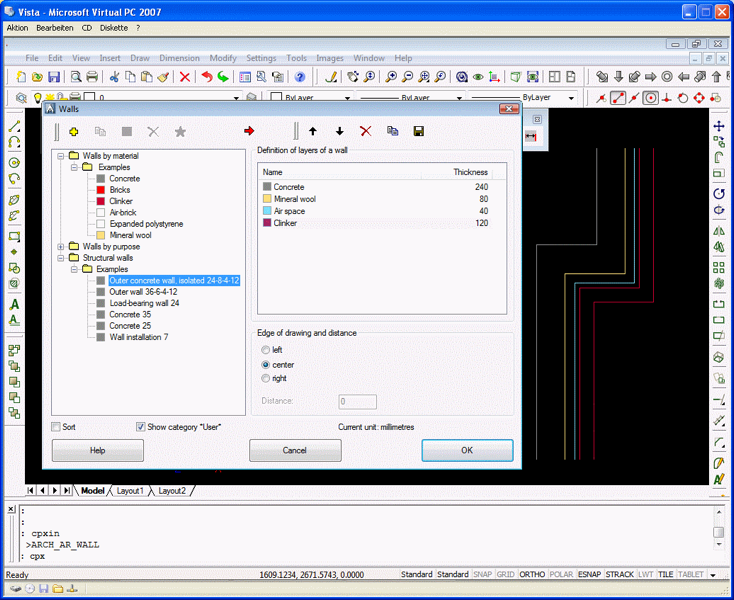Click the add new wall icon in Walls dialog
The width and height of the screenshot is (734, 600).
coord(73,132)
